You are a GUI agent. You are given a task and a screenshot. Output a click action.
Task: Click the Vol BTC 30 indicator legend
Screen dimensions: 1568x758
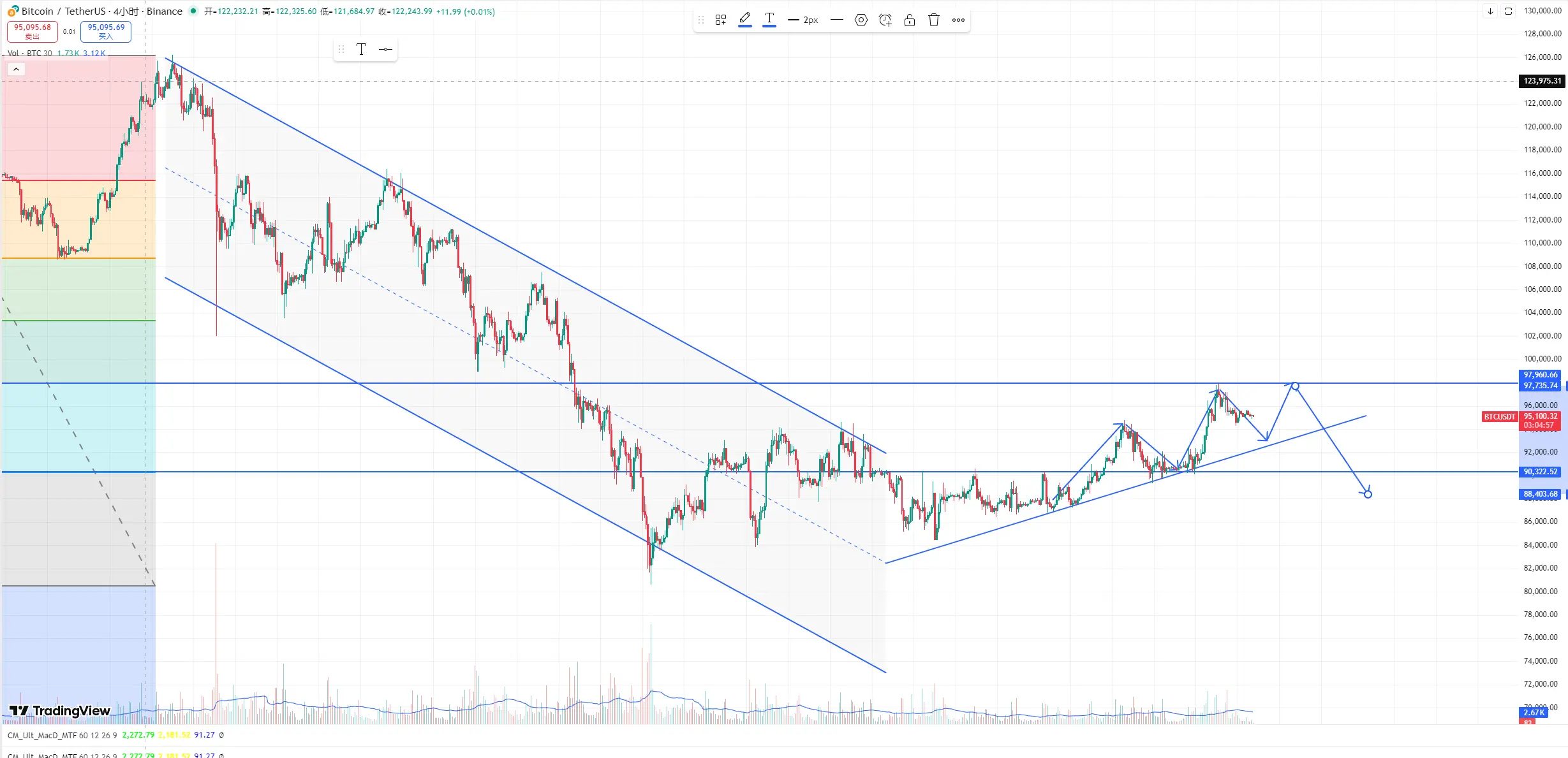pos(31,53)
